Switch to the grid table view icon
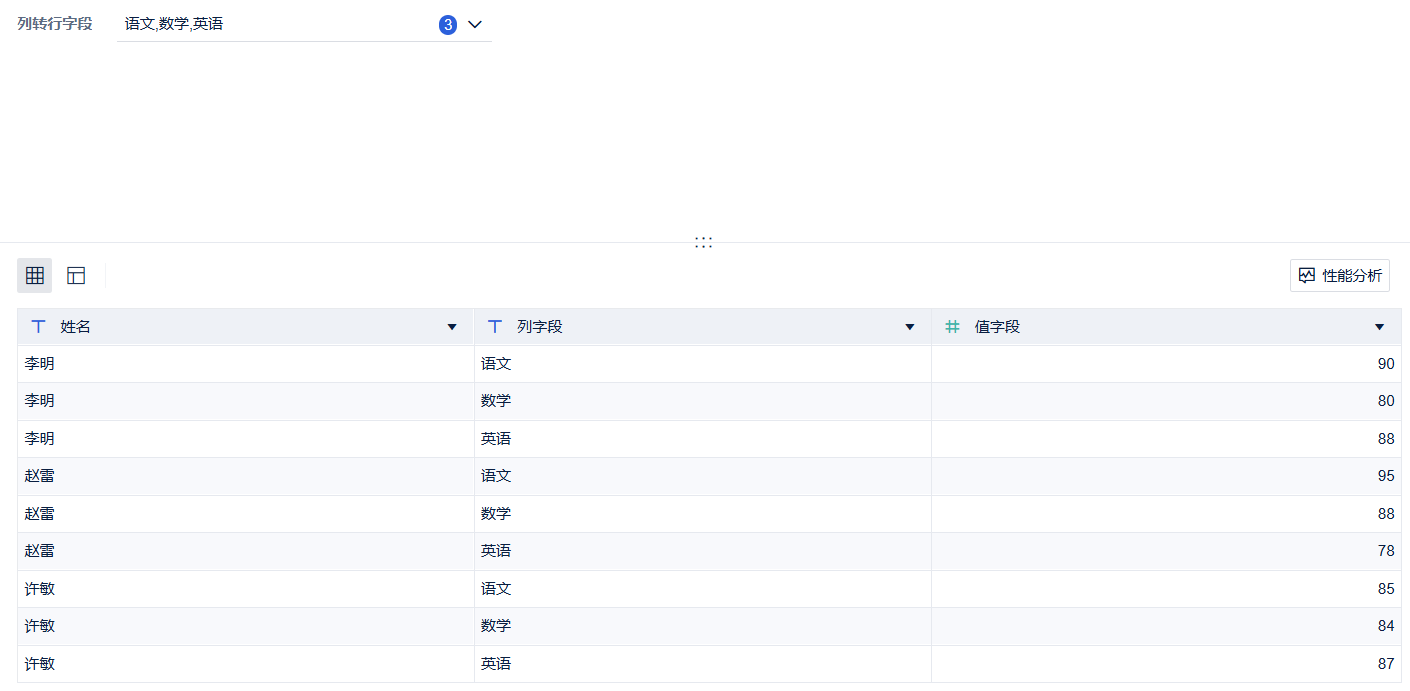This screenshot has height=691, width=1410. tap(35, 275)
